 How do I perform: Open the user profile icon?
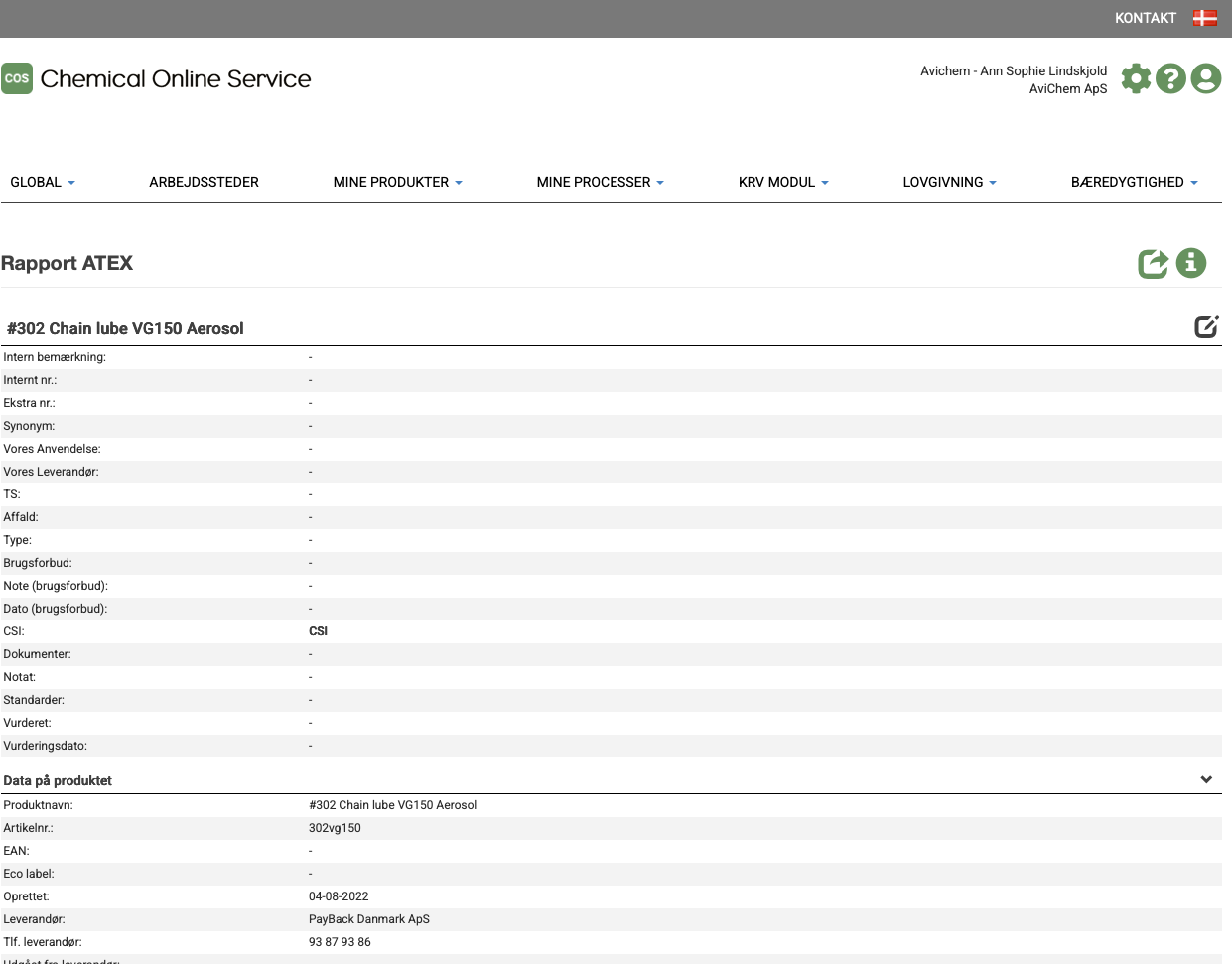click(1205, 78)
